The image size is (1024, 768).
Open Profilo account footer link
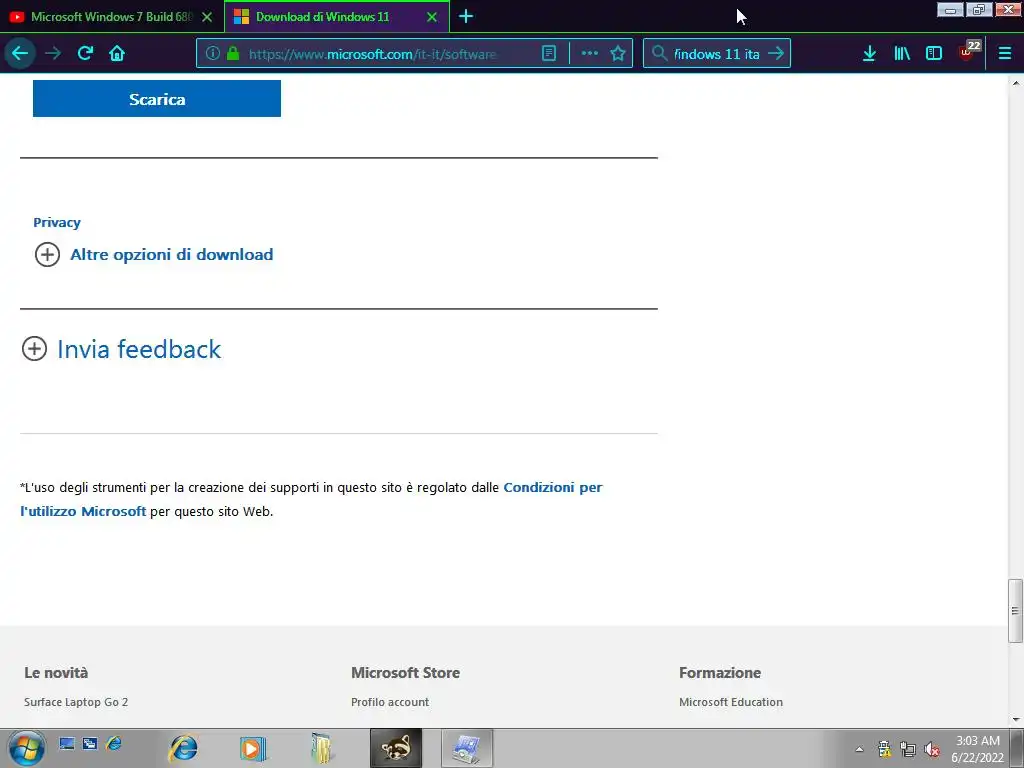[390, 702]
